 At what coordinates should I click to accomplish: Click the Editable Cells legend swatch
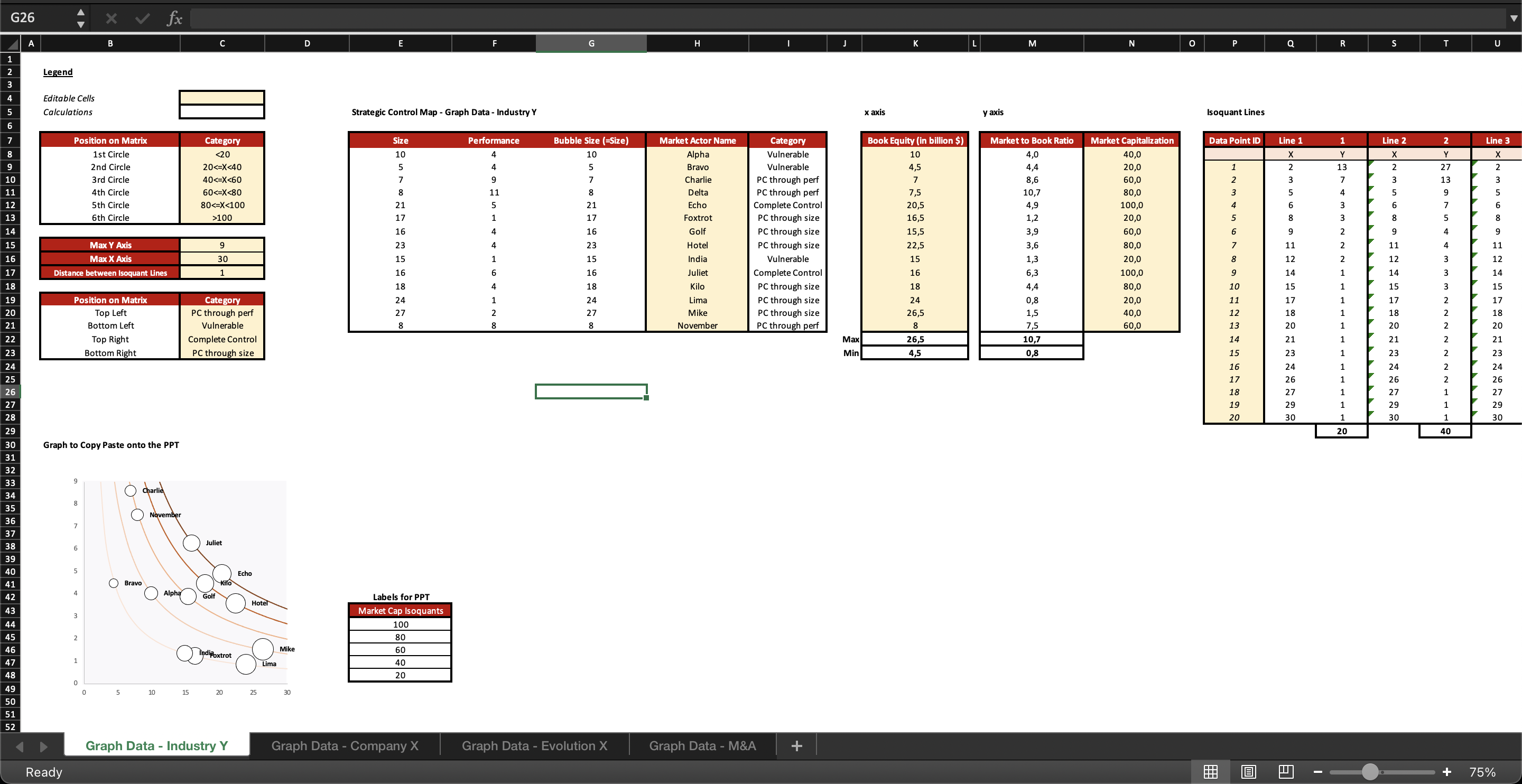click(x=222, y=98)
